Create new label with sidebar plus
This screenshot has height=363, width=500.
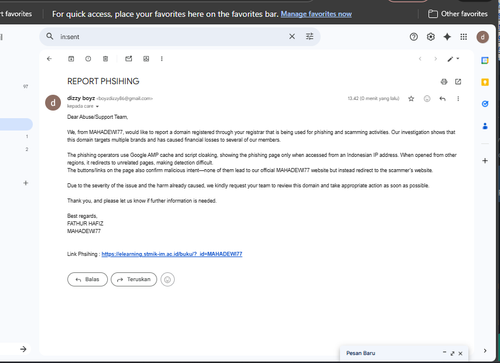(26, 183)
